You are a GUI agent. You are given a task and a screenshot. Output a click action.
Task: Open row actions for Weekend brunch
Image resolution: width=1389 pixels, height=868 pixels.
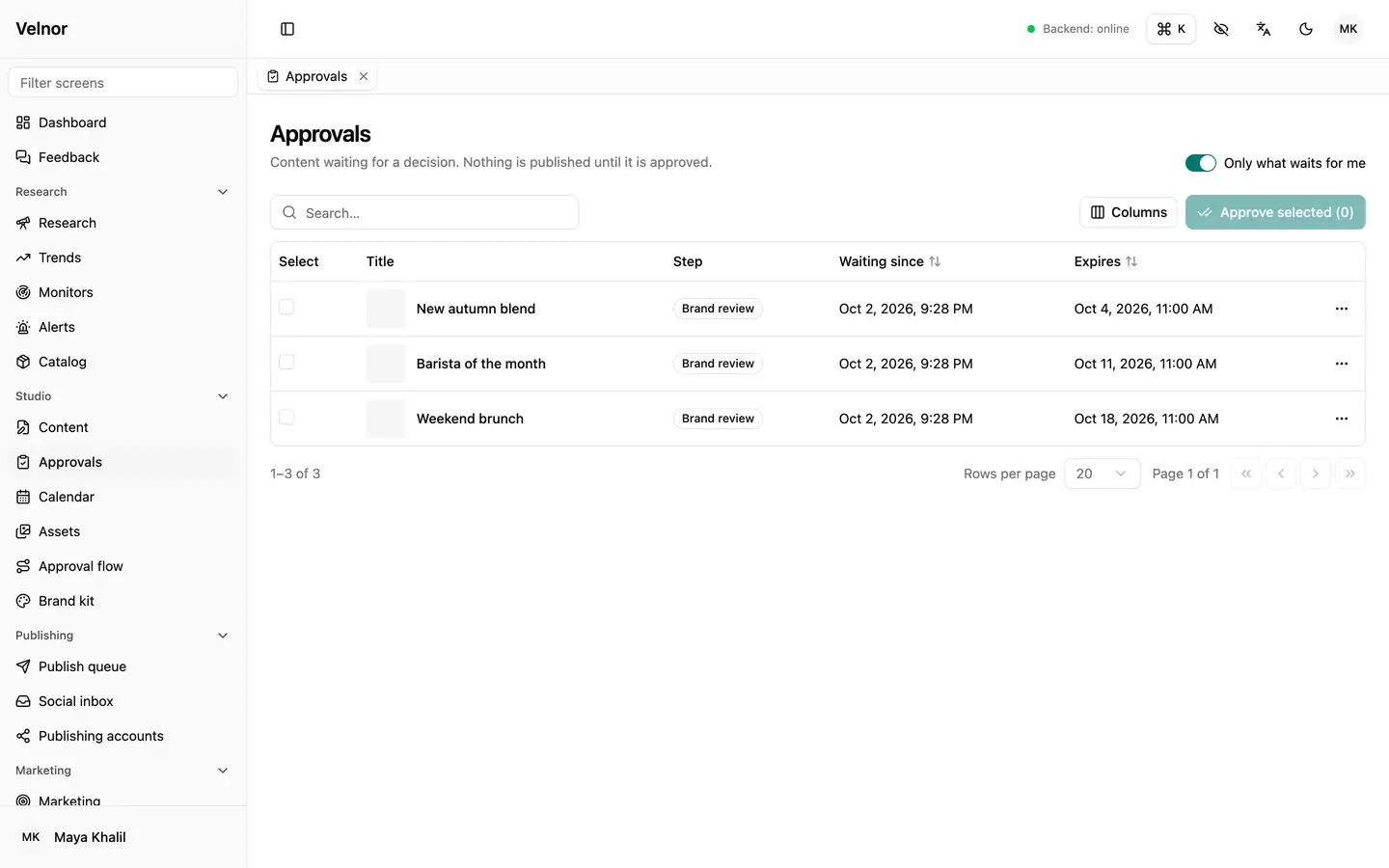coord(1342,419)
